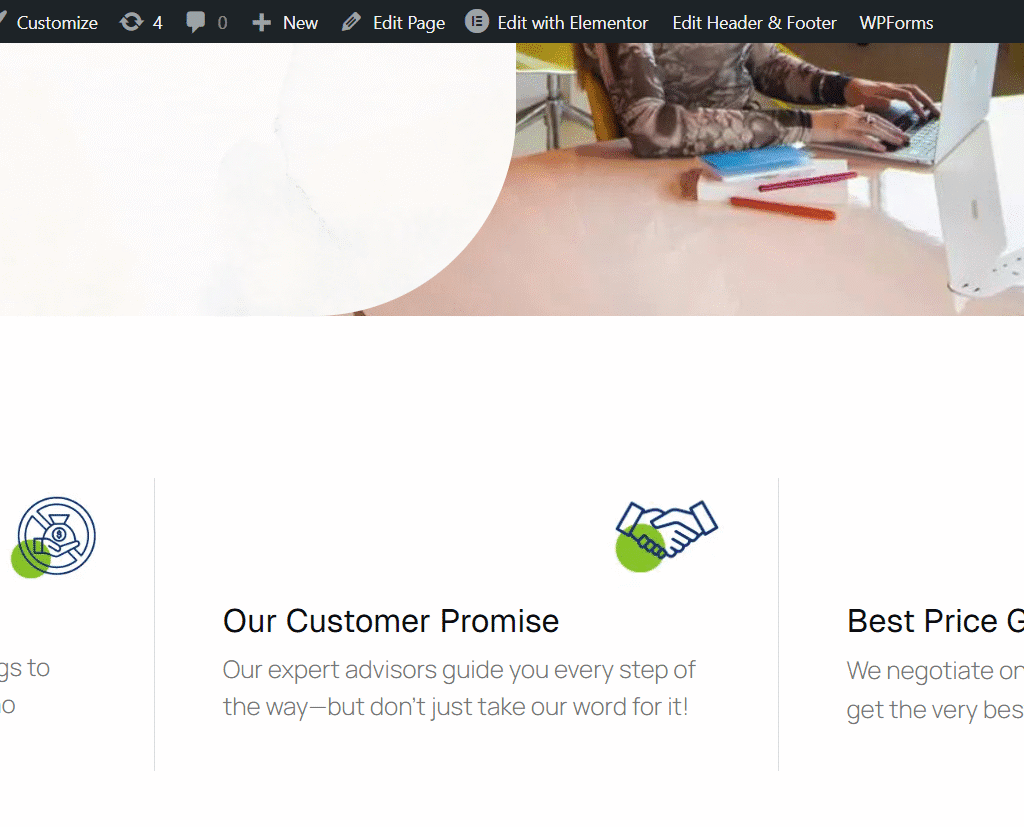Click the pending updates count 4

pyautogui.click(x=157, y=23)
